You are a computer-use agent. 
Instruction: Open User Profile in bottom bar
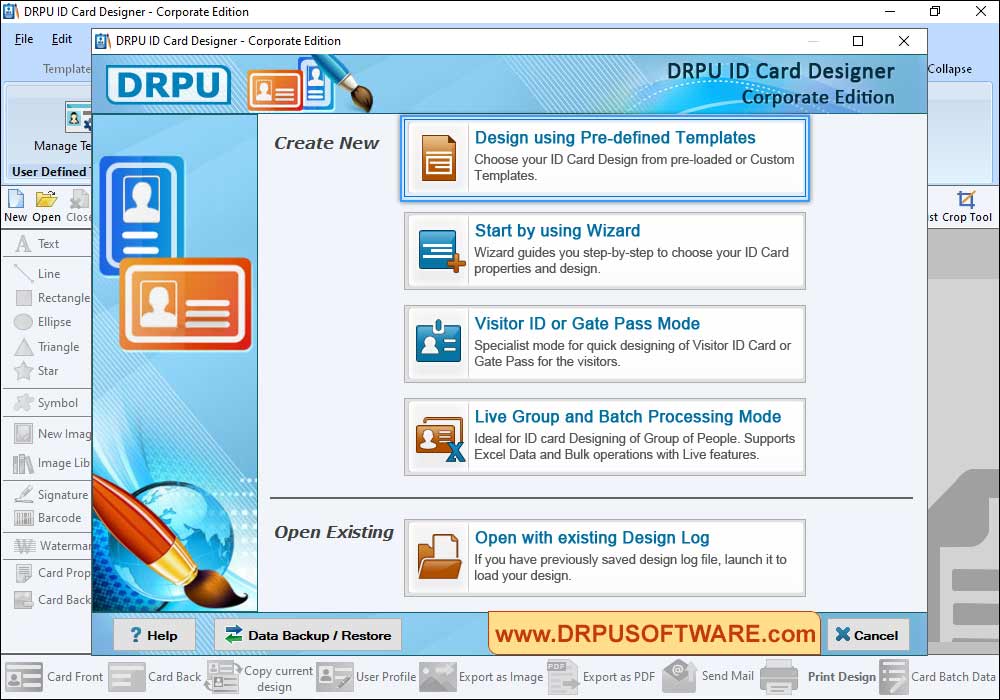pos(366,677)
